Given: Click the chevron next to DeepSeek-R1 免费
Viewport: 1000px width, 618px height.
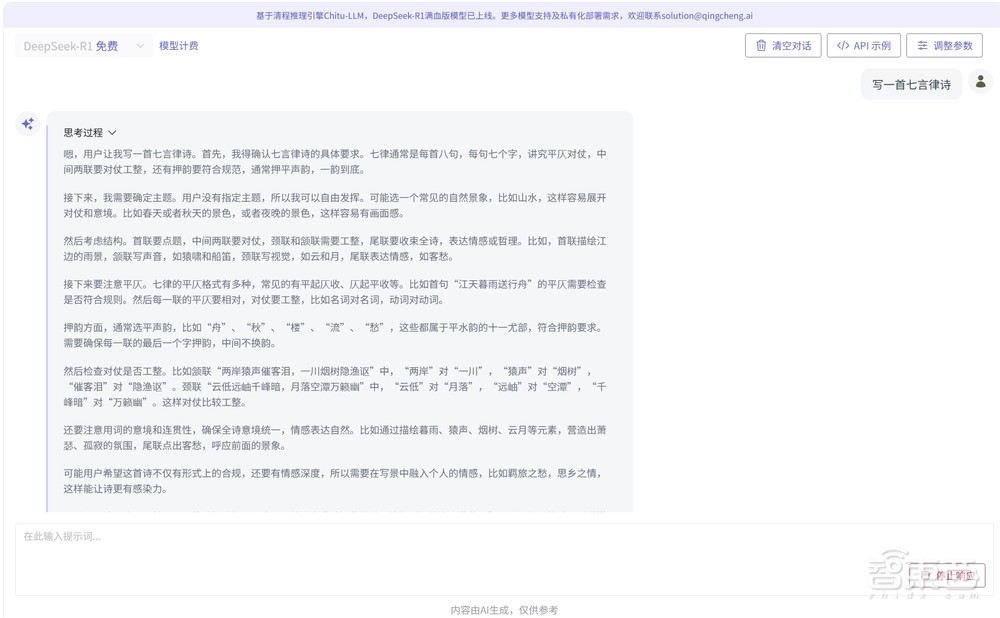Looking at the screenshot, I should pos(138,45).
